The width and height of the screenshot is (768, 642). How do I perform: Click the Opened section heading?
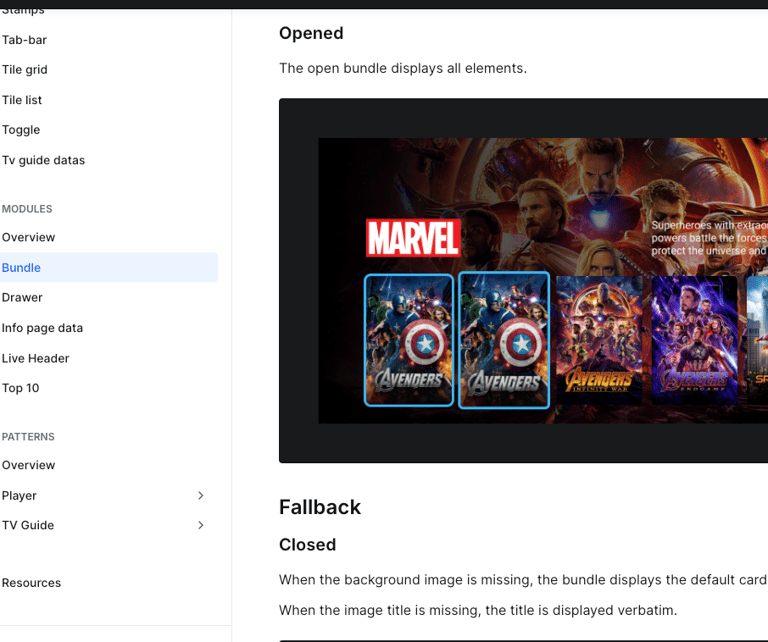pos(311,33)
